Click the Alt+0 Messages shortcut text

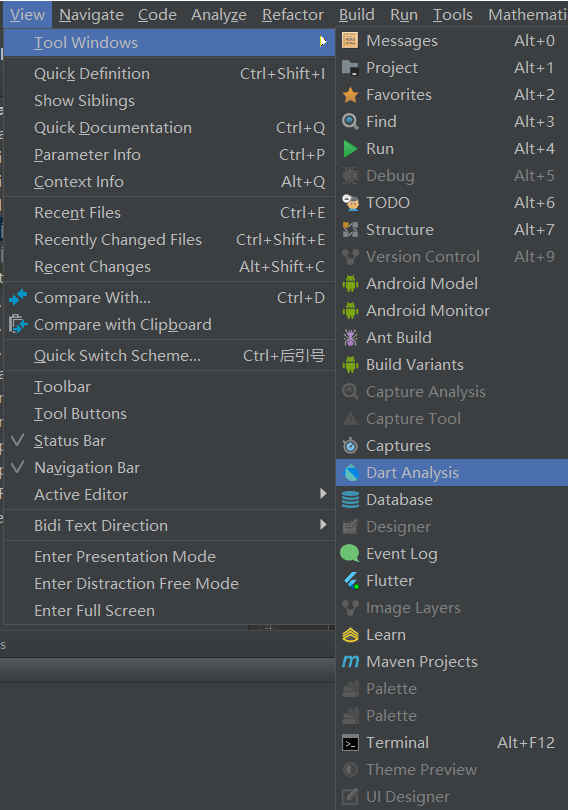pyautogui.click(x=534, y=41)
